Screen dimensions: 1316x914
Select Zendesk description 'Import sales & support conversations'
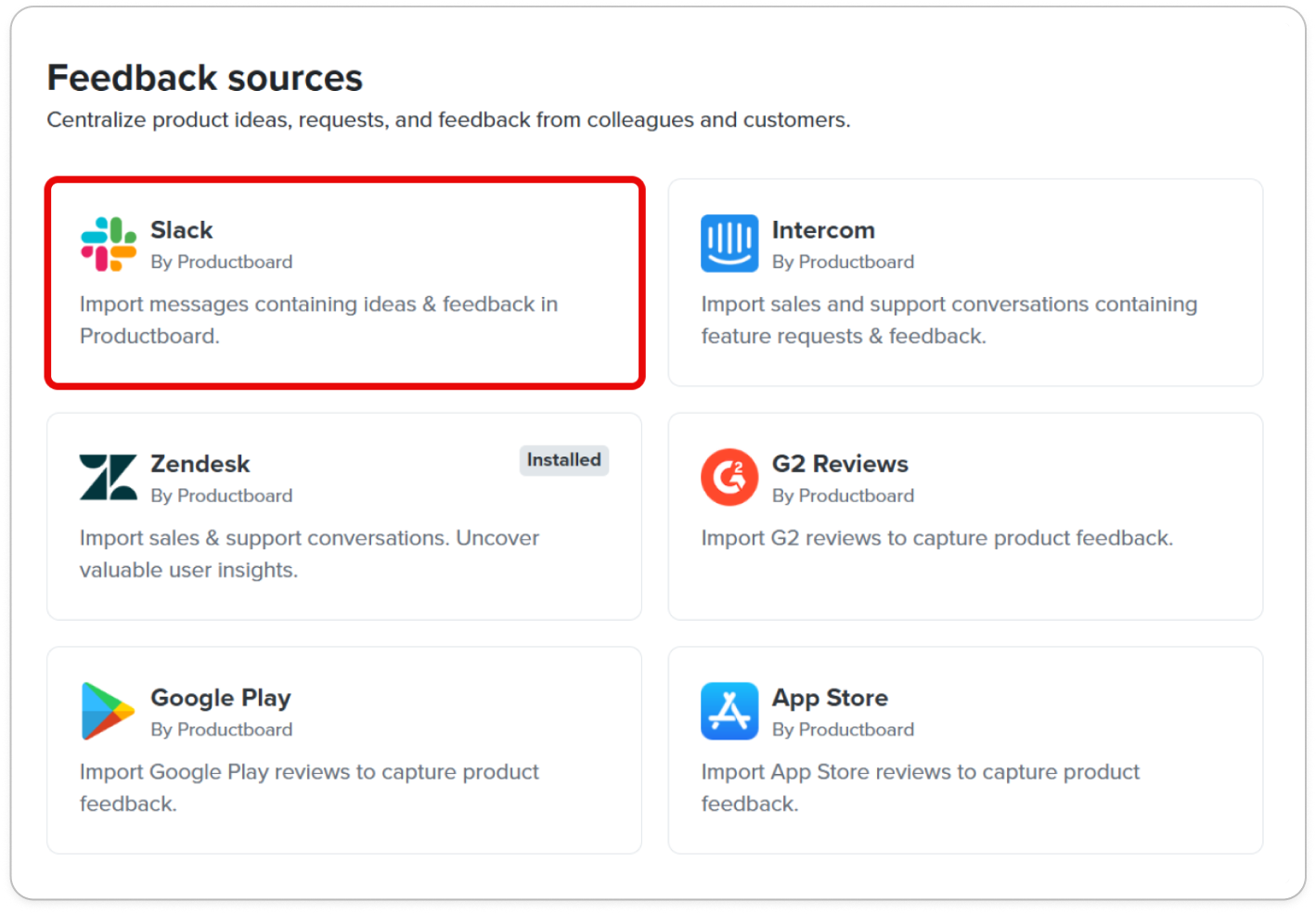[262, 538]
